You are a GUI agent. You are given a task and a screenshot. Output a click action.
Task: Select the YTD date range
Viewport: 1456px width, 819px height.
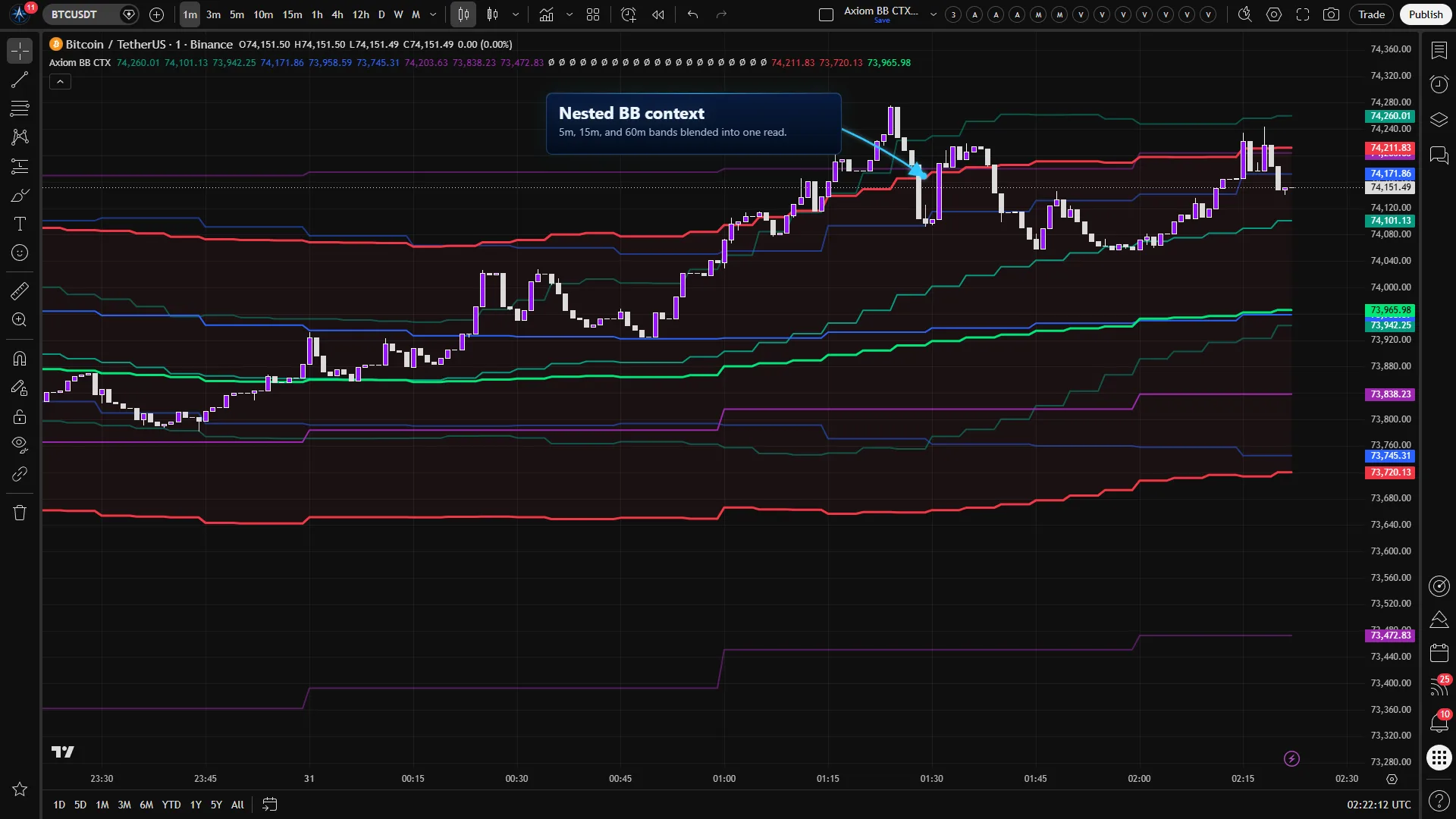[171, 805]
